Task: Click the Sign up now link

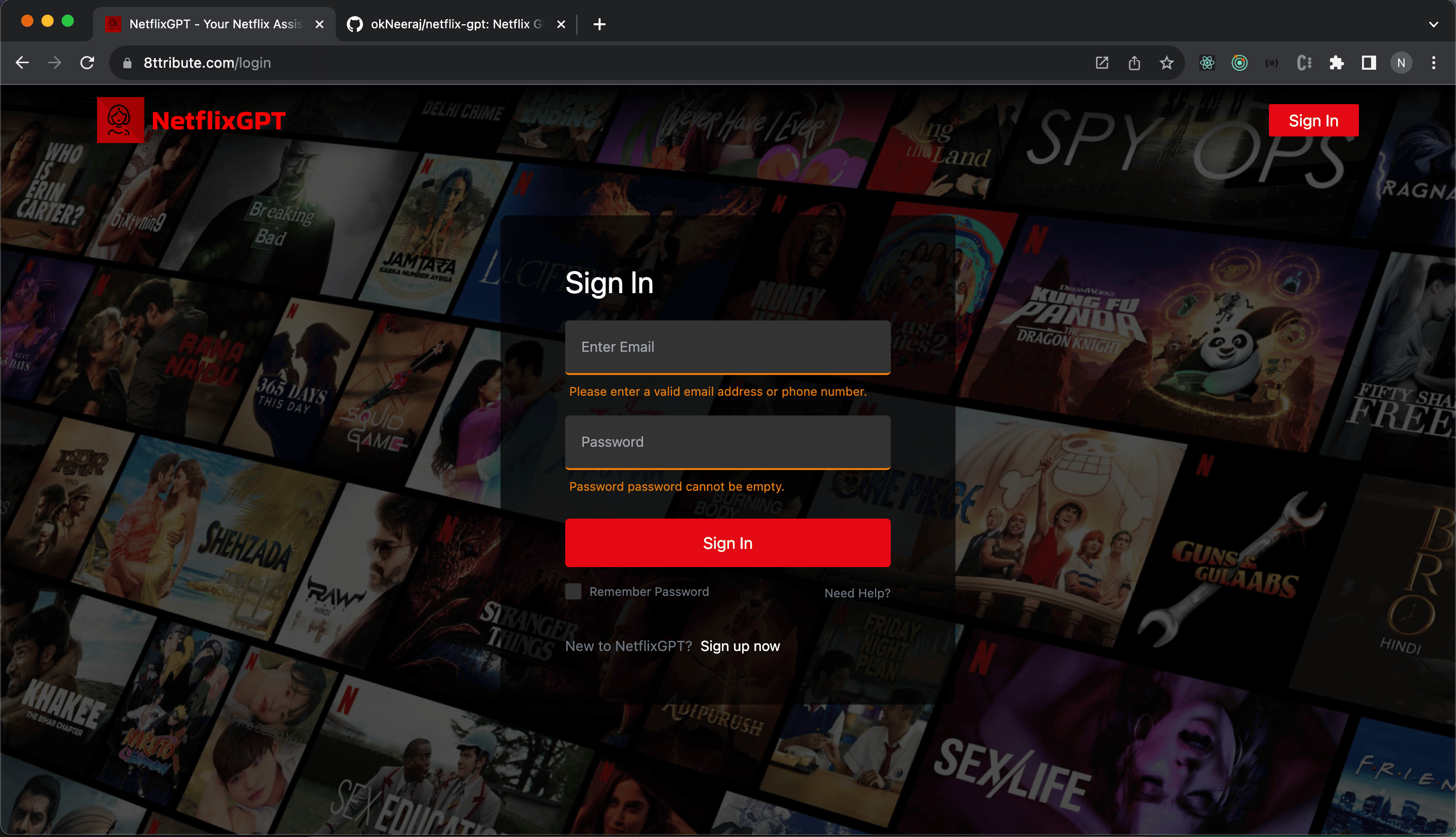Action: pos(740,645)
